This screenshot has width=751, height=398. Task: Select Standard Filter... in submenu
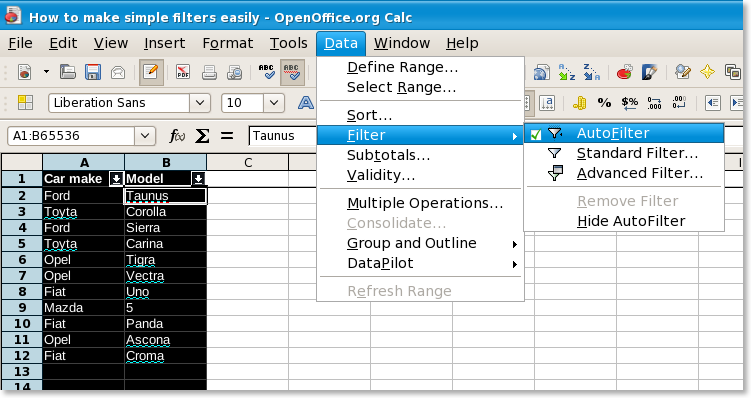(624, 153)
